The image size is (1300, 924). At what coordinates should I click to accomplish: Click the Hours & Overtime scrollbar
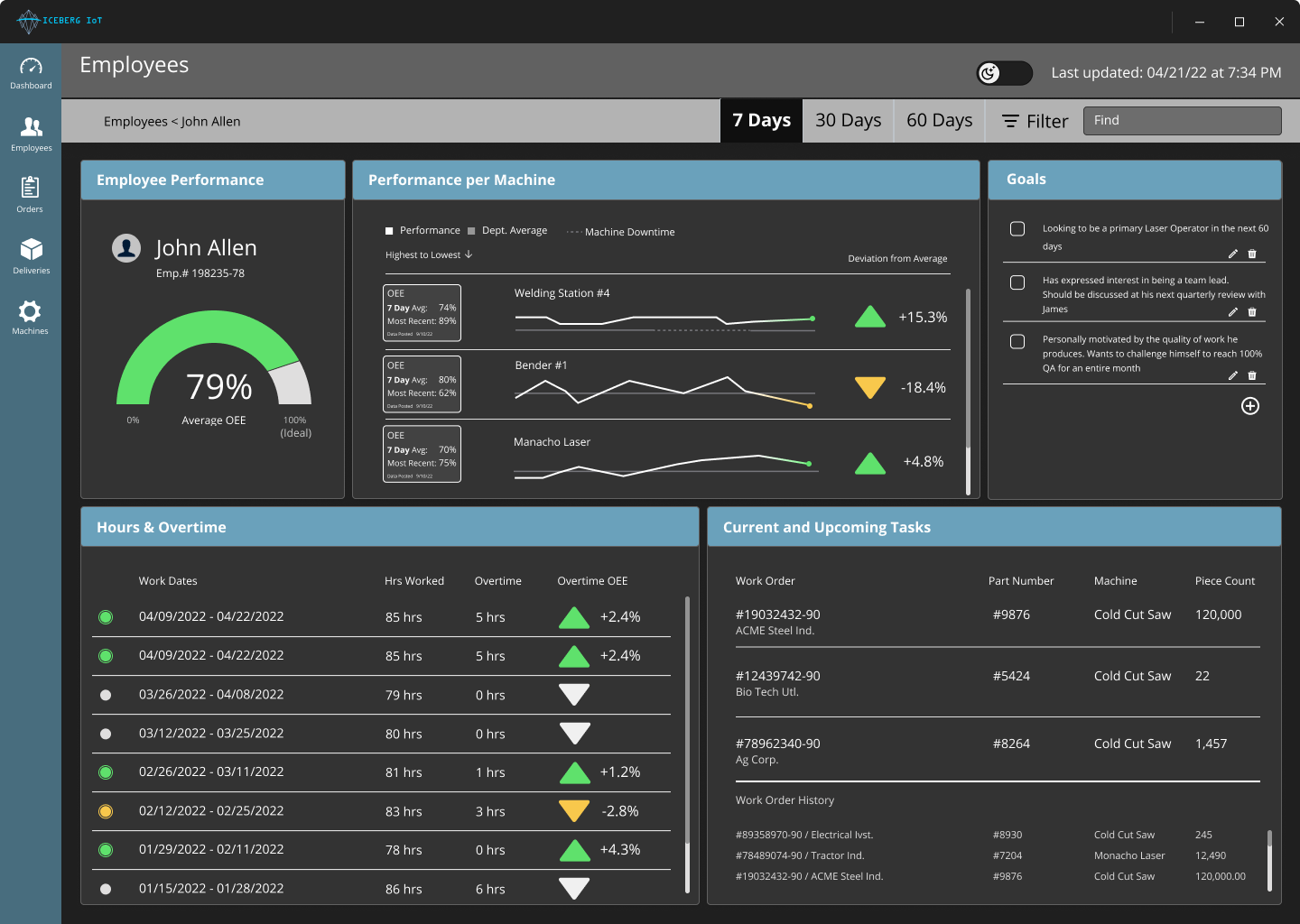687,744
